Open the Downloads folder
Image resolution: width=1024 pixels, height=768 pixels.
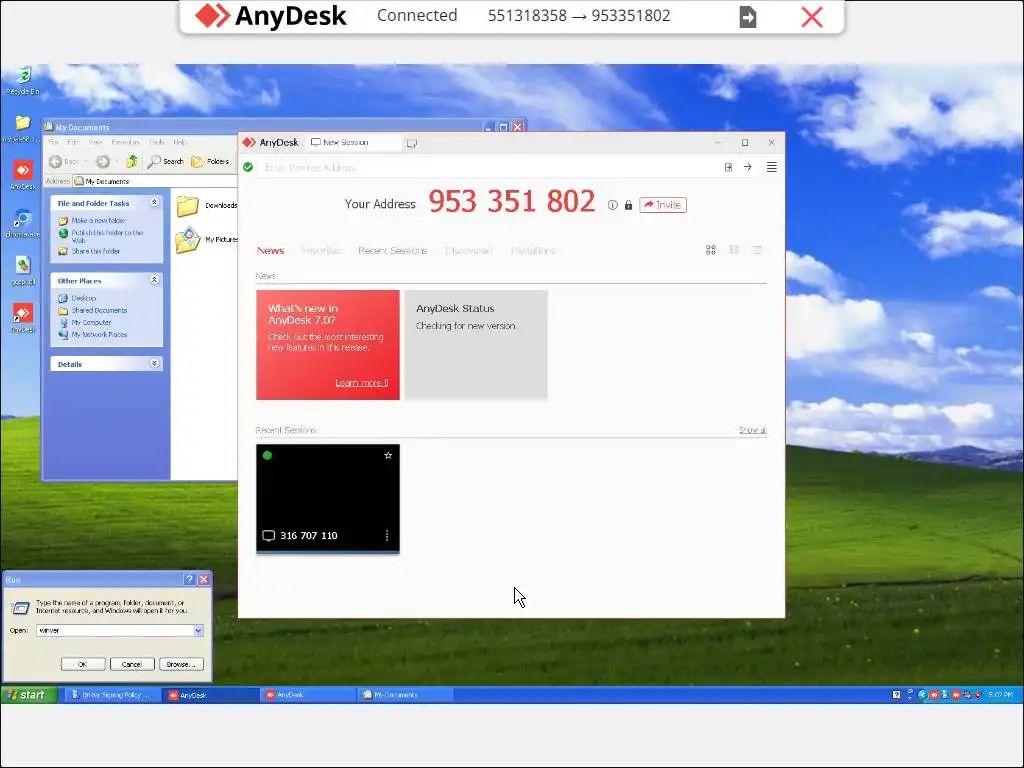pos(206,205)
